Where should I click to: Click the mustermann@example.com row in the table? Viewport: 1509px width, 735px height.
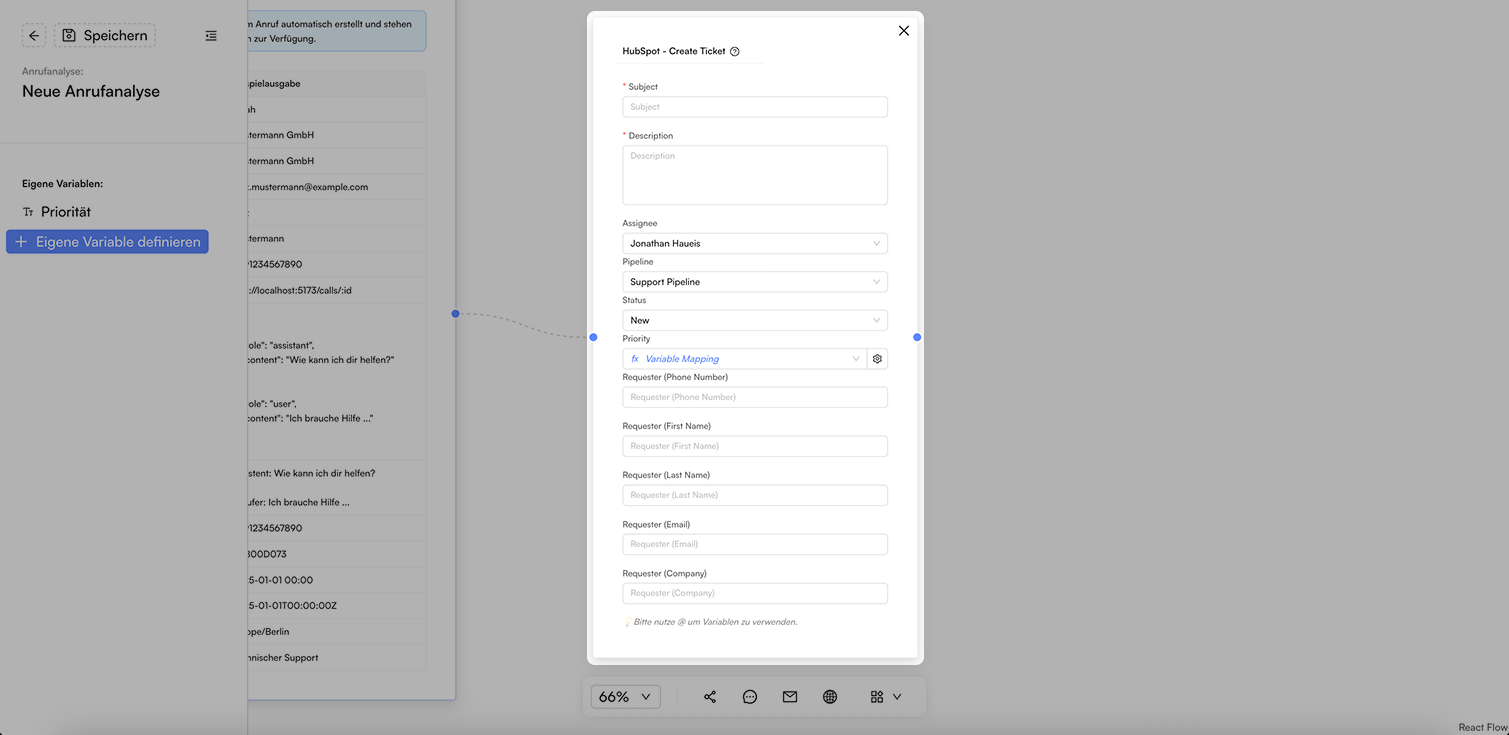click(337, 187)
